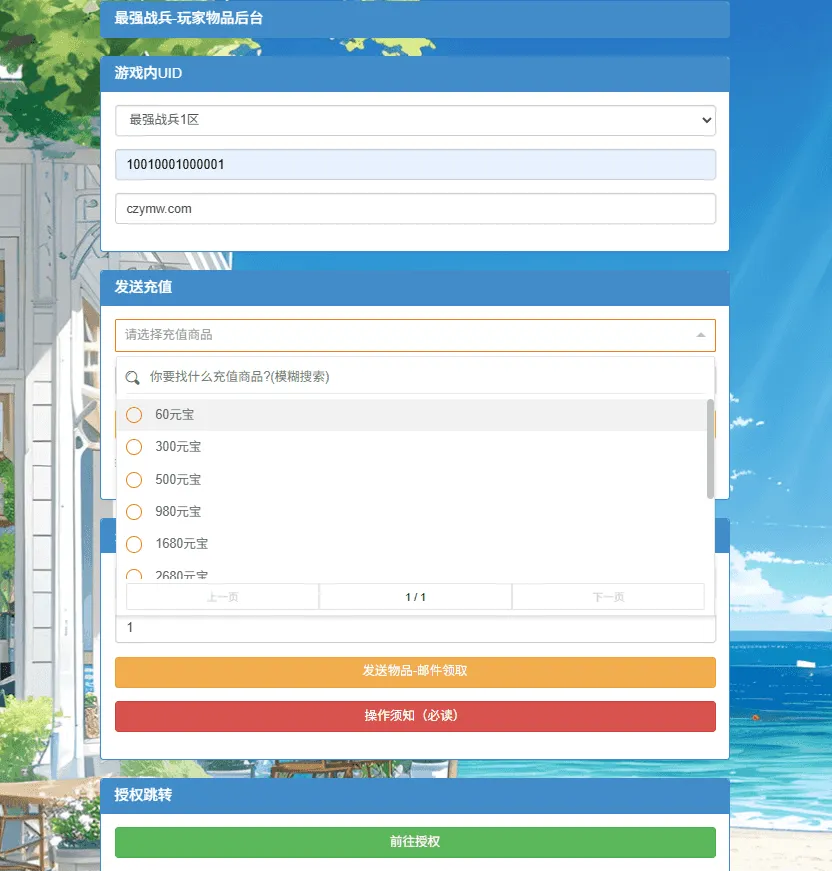The image size is (832, 871).
Task: Select the 300元宝 radio button
Action: tap(134, 447)
